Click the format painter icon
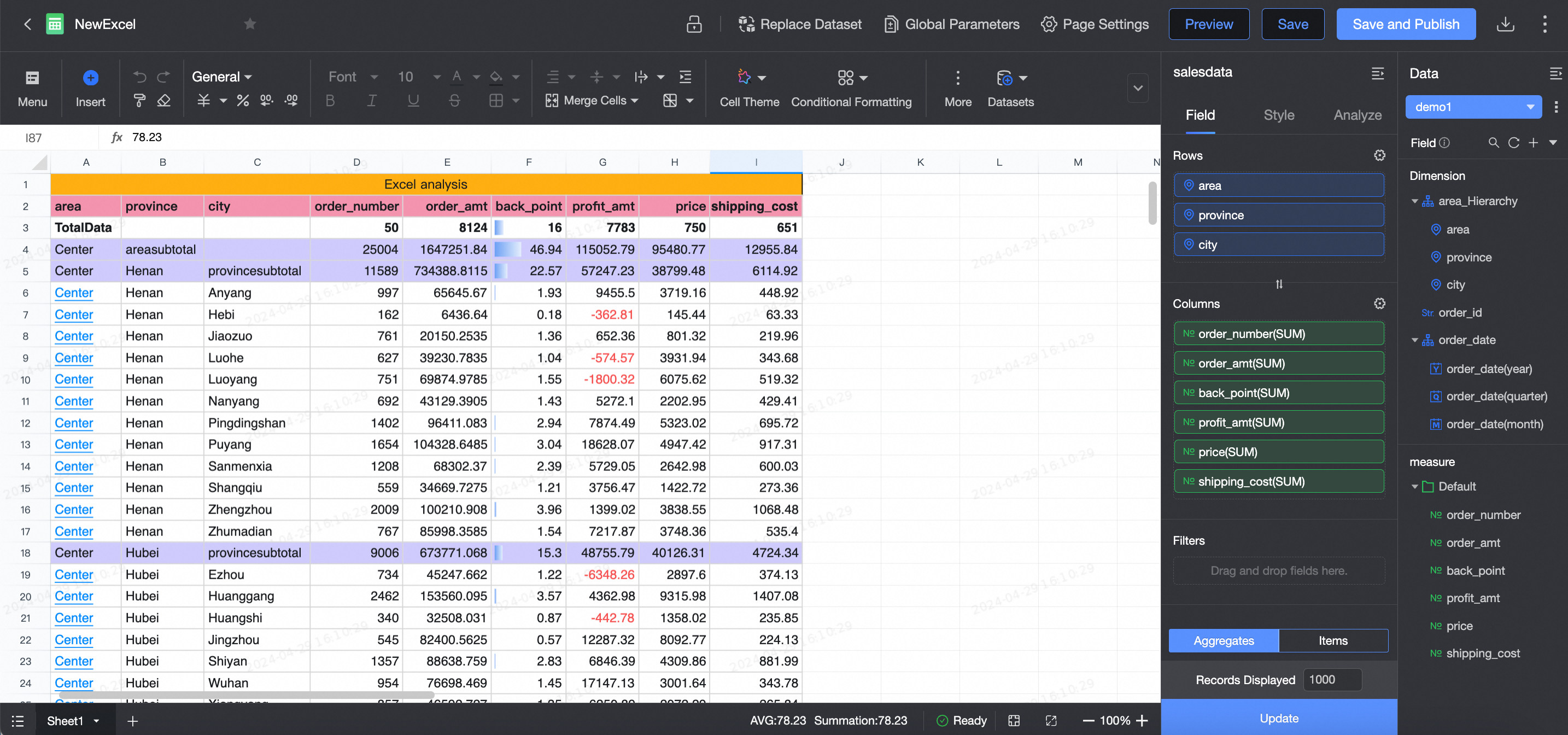 pyautogui.click(x=139, y=101)
